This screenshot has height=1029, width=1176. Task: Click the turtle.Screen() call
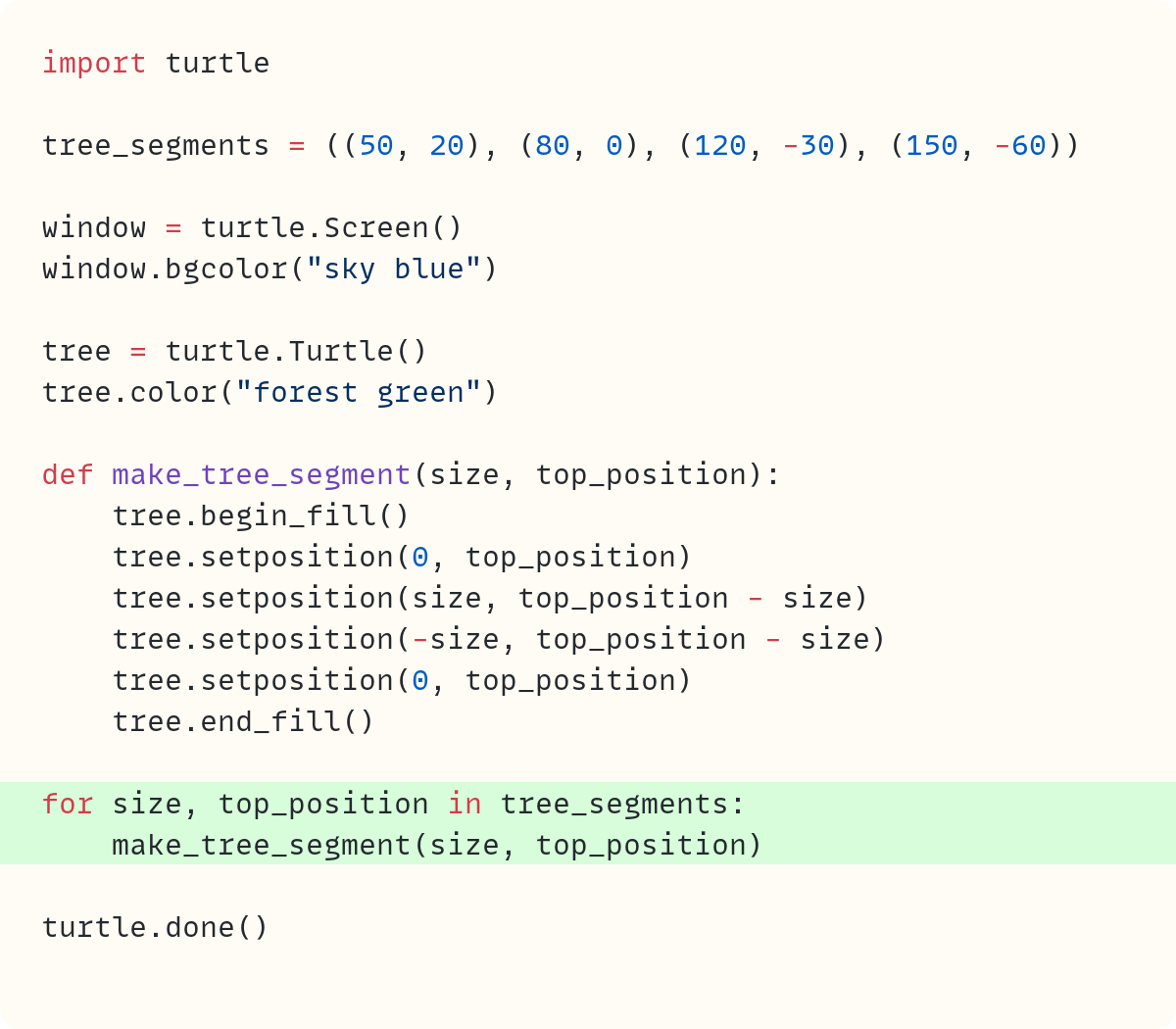(x=331, y=227)
